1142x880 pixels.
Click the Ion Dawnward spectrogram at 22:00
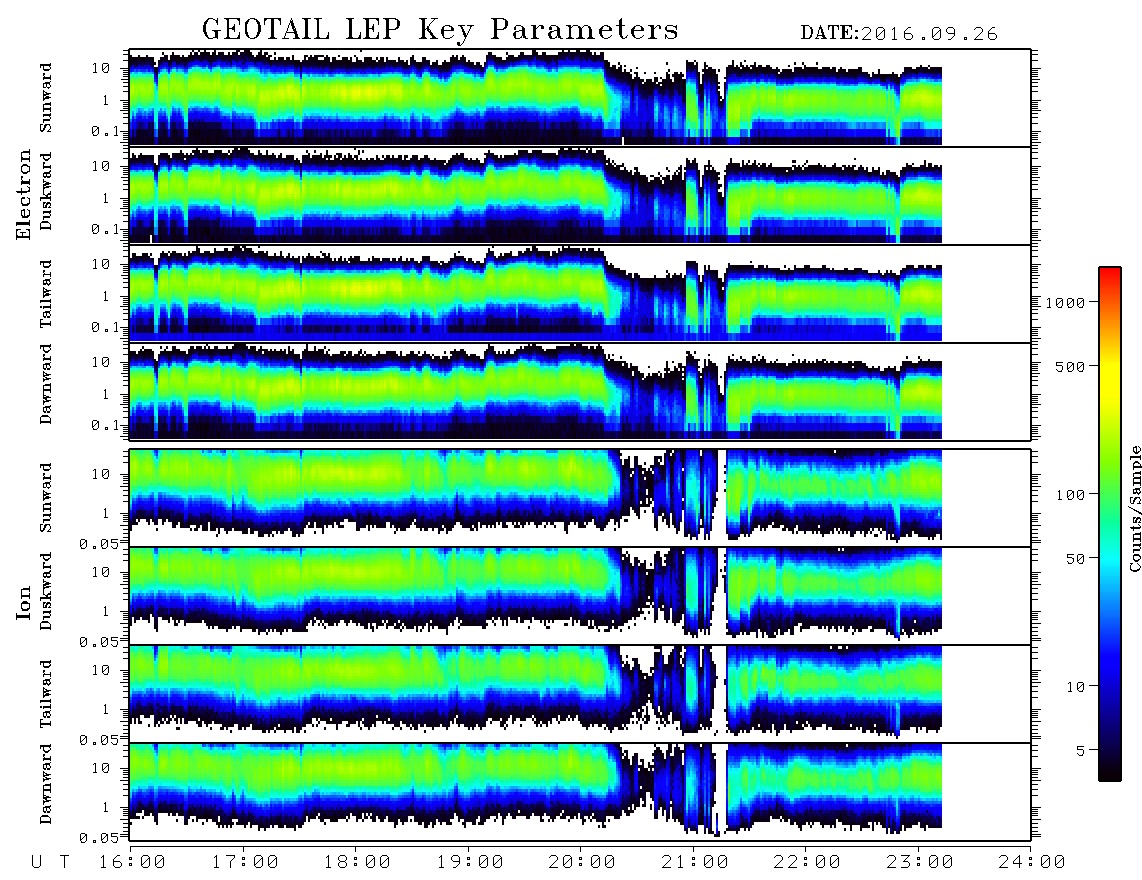[x=806, y=790]
